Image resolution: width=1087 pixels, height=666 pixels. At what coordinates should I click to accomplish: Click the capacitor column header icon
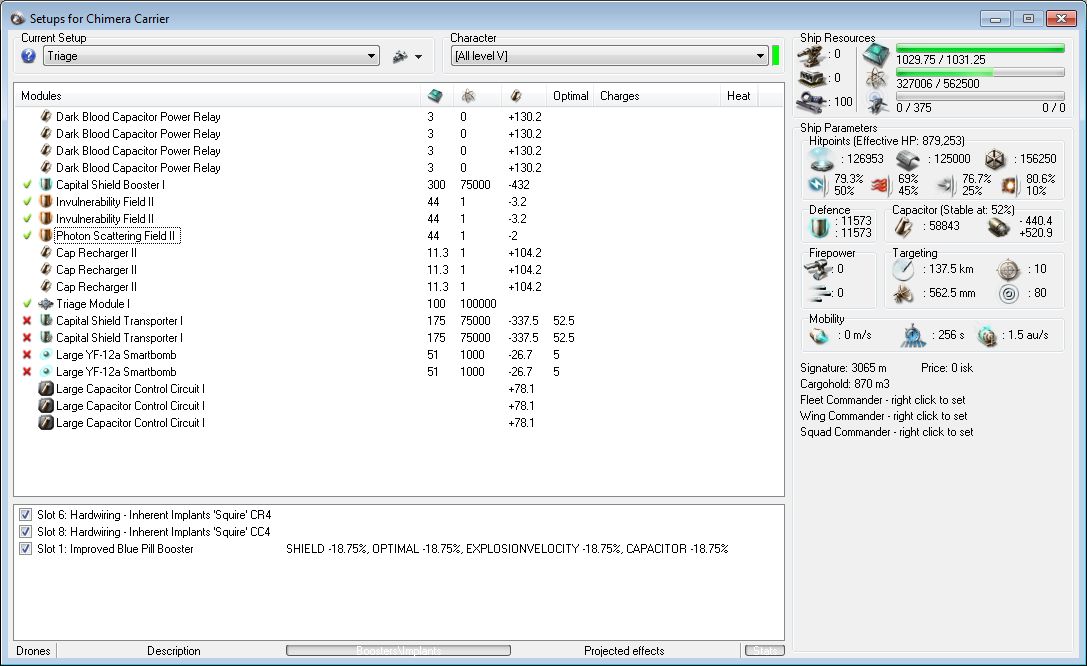click(515, 96)
